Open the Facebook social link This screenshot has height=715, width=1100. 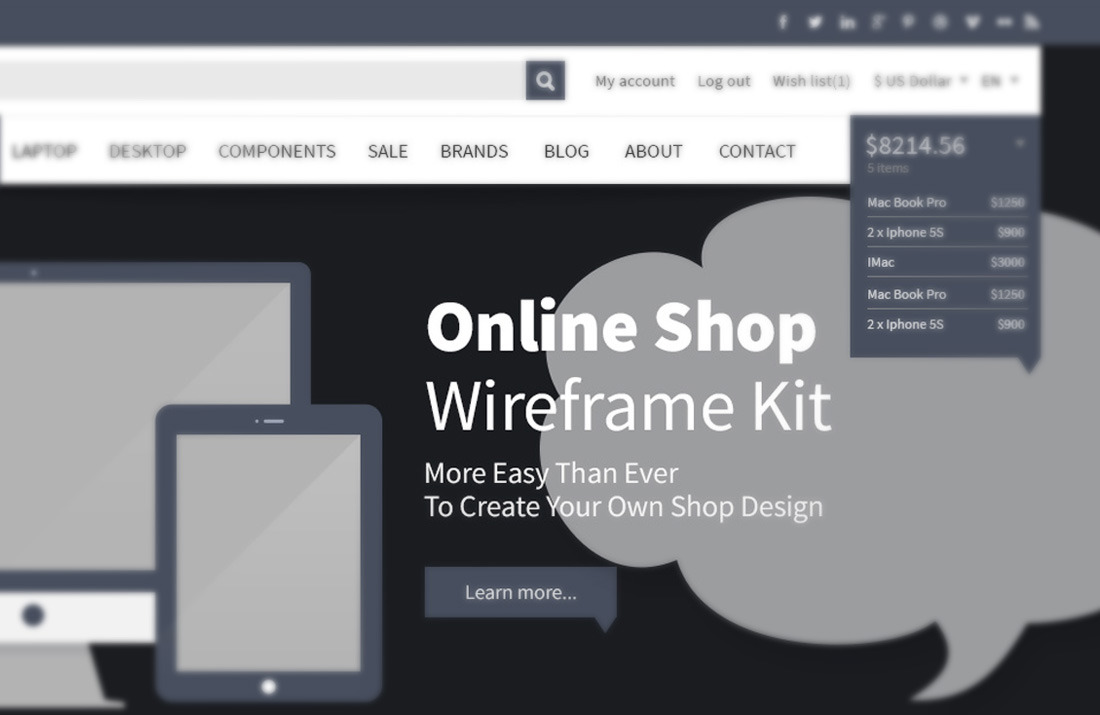[x=784, y=22]
